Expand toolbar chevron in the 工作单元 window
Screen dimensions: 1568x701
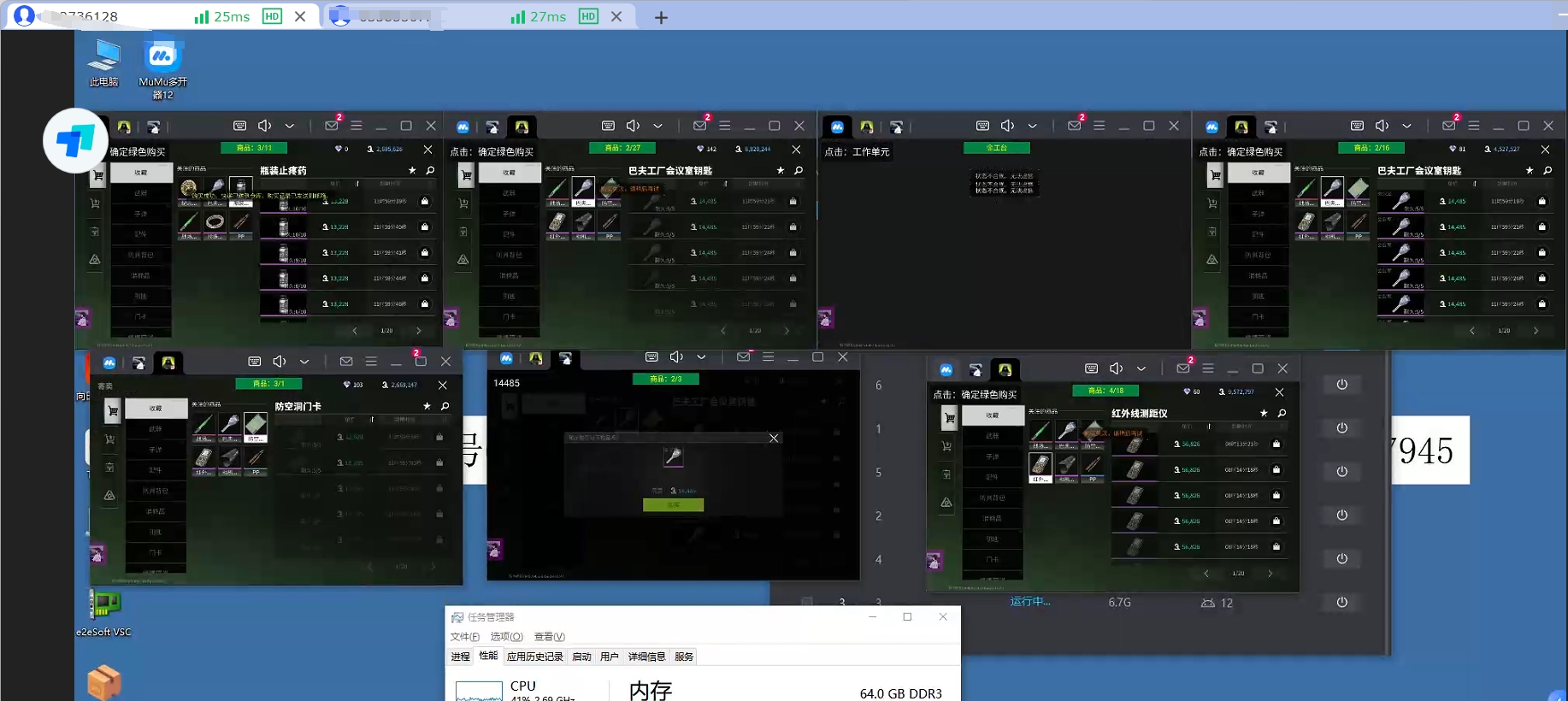coord(1033,126)
